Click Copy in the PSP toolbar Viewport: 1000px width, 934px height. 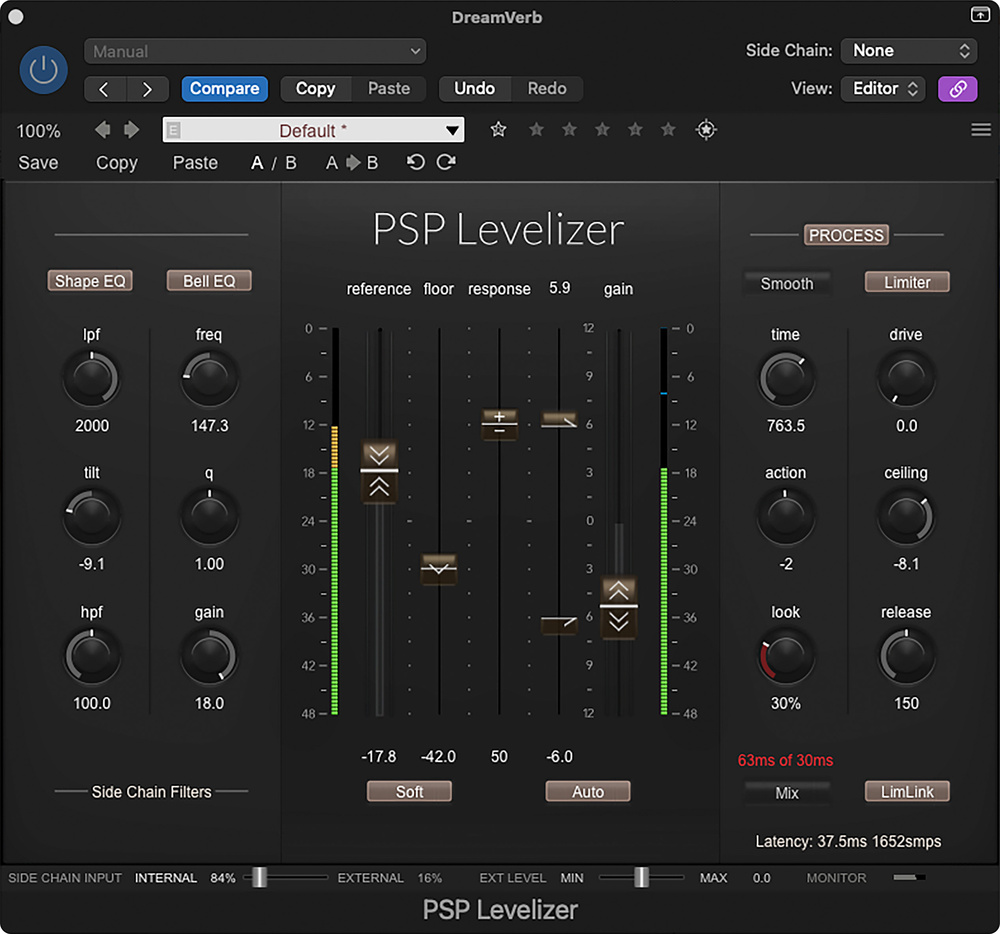point(117,163)
